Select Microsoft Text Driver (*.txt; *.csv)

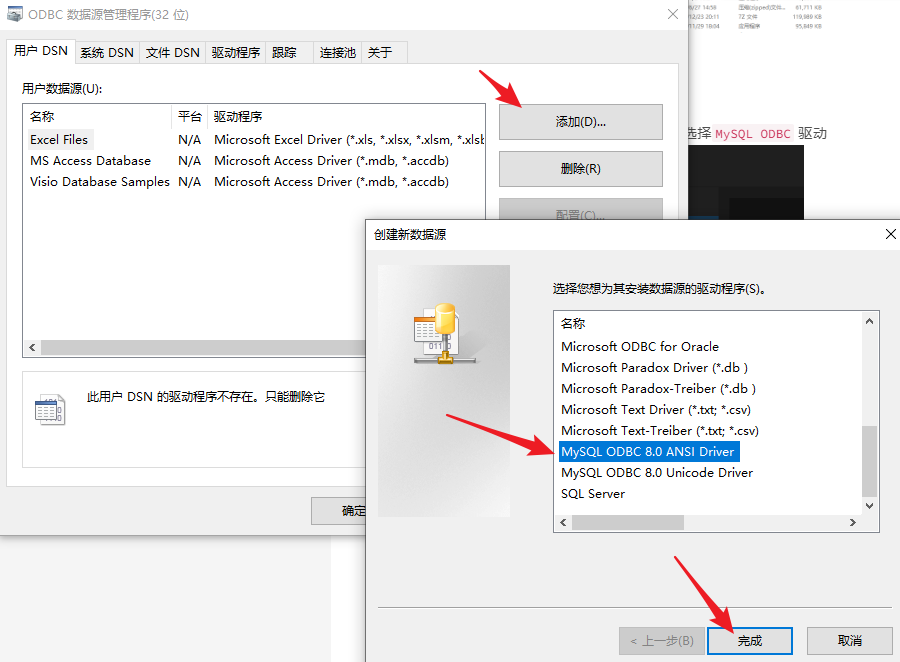pos(656,410)
